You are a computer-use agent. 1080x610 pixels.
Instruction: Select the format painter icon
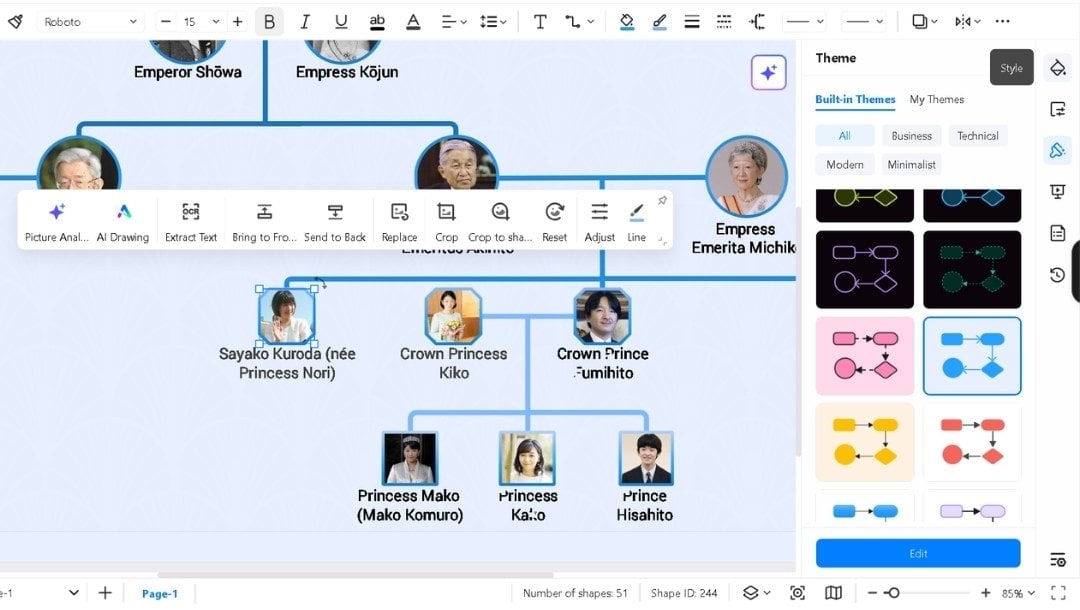click(x=15, y=20)
